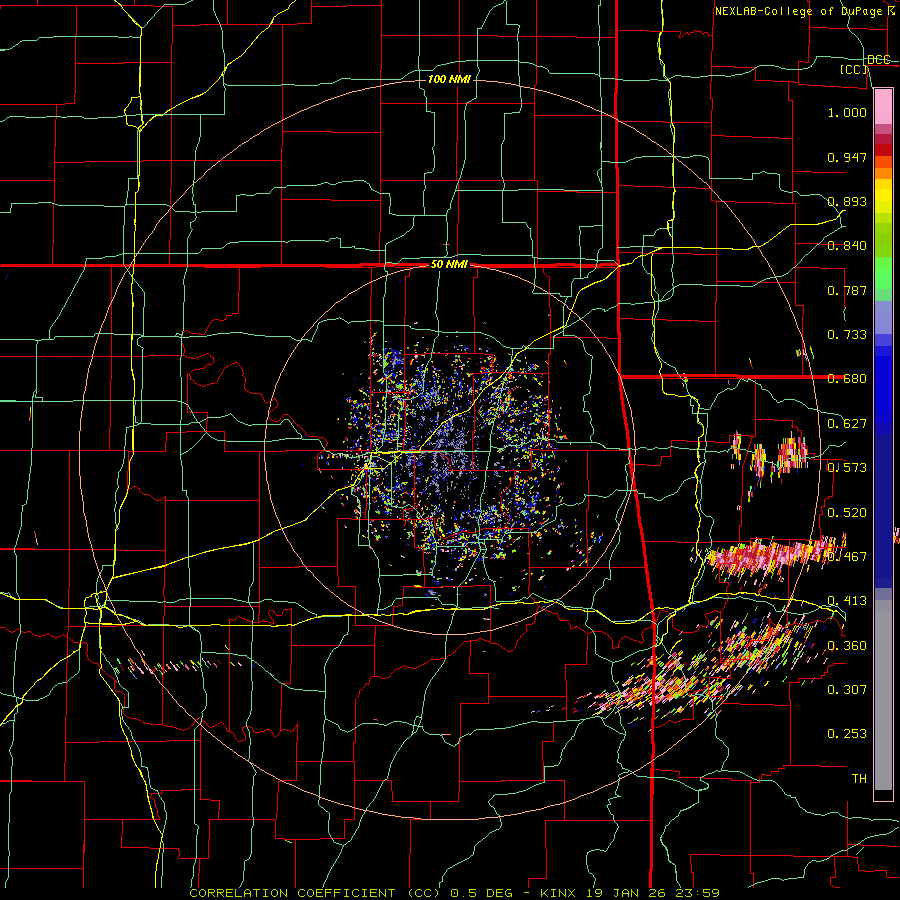Click the 50 NMI range ring label

(449, 265)
